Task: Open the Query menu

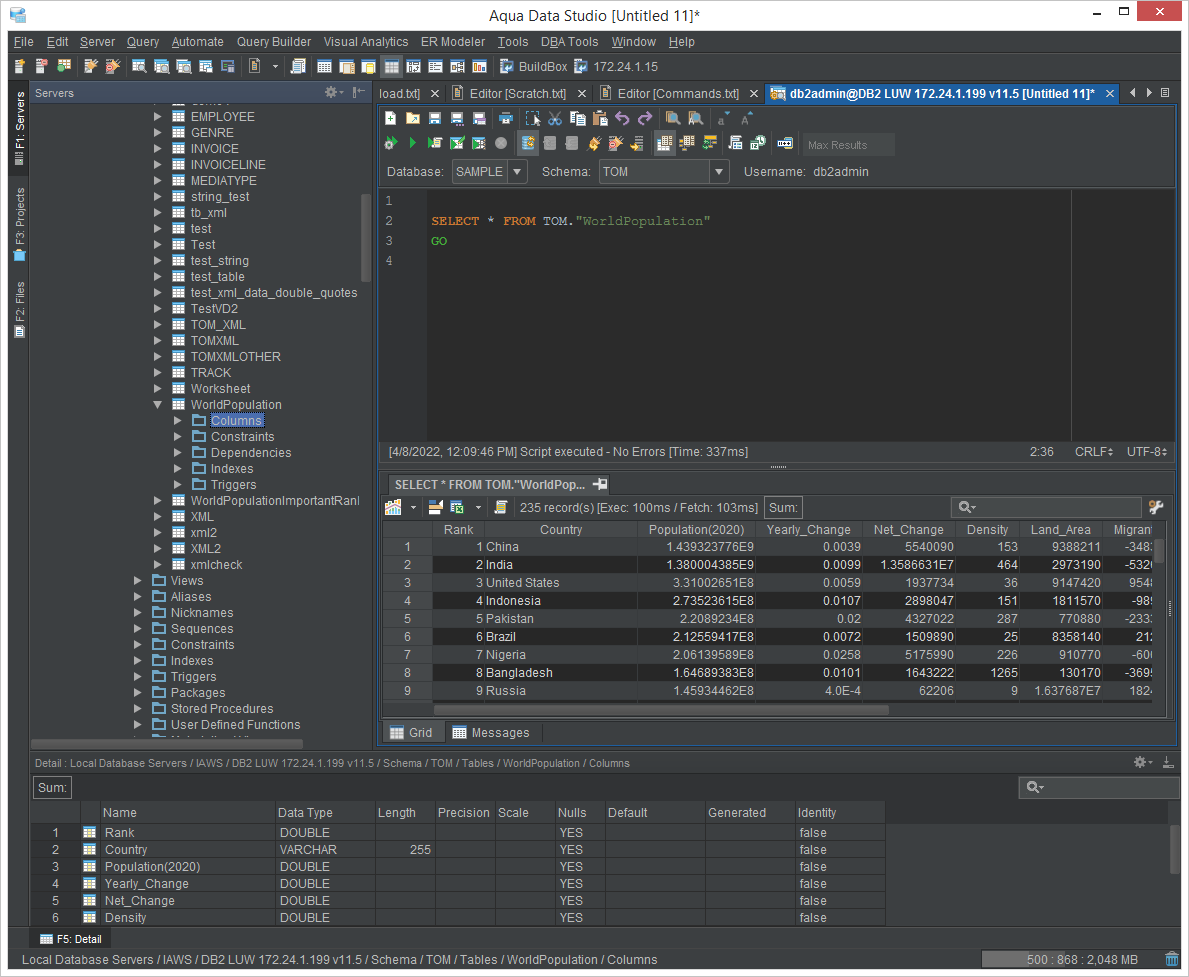Action: (143, 42)
